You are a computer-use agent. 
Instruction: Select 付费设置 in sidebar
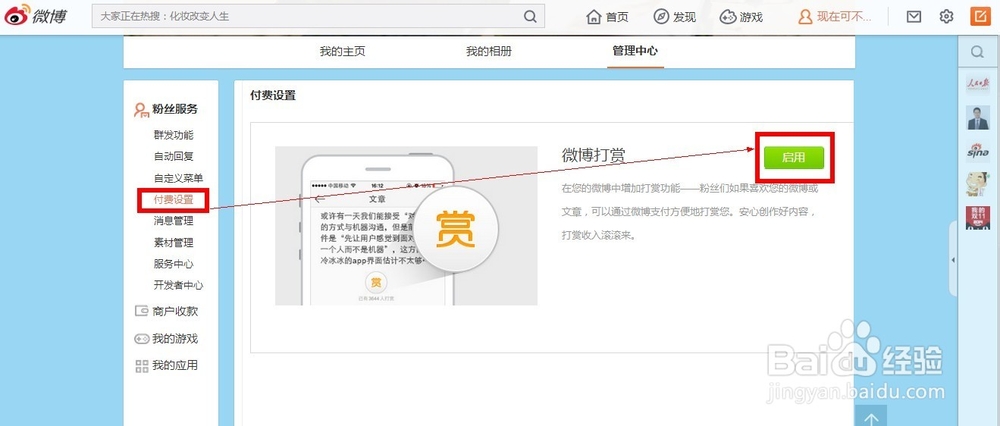[173, 200]
